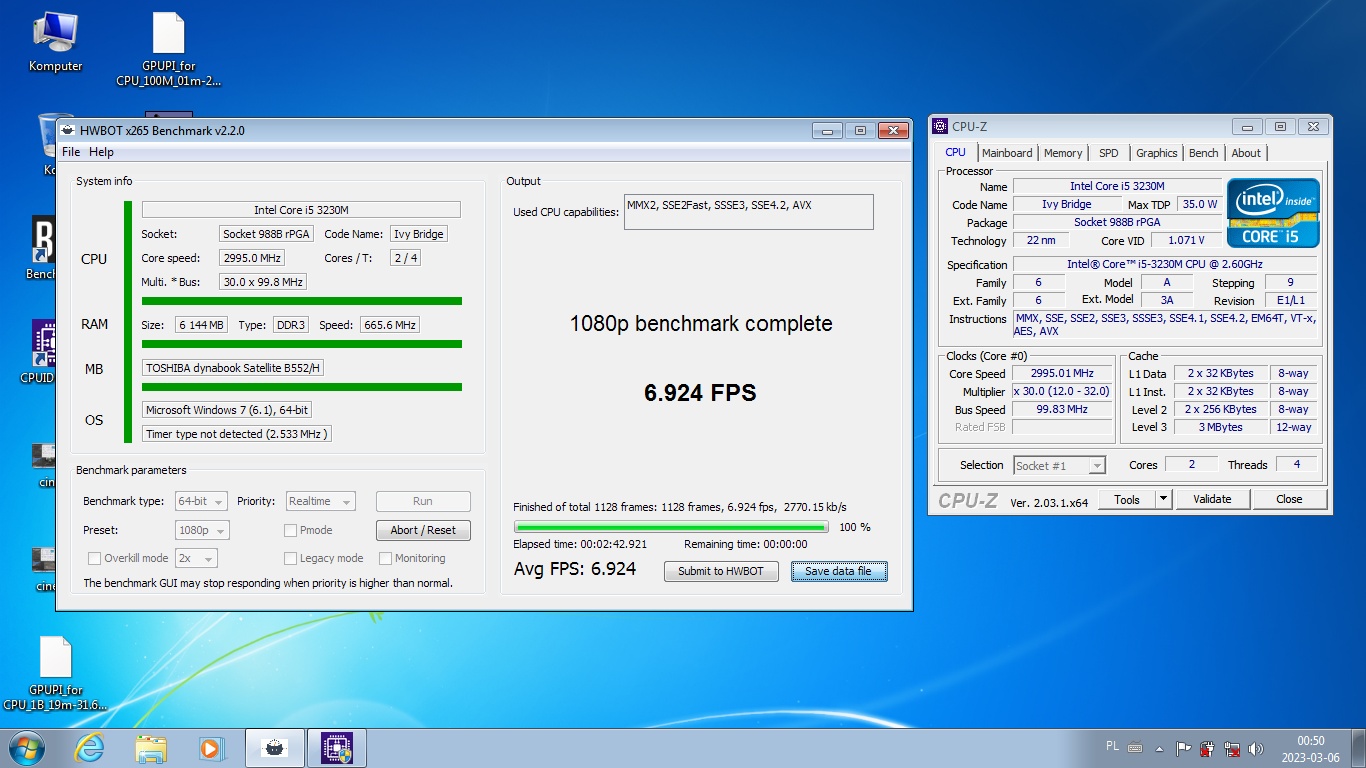Click the PL input language indicator
Screen dimensions: 1366x768
pyautogui.click(x=1113, y=747)
